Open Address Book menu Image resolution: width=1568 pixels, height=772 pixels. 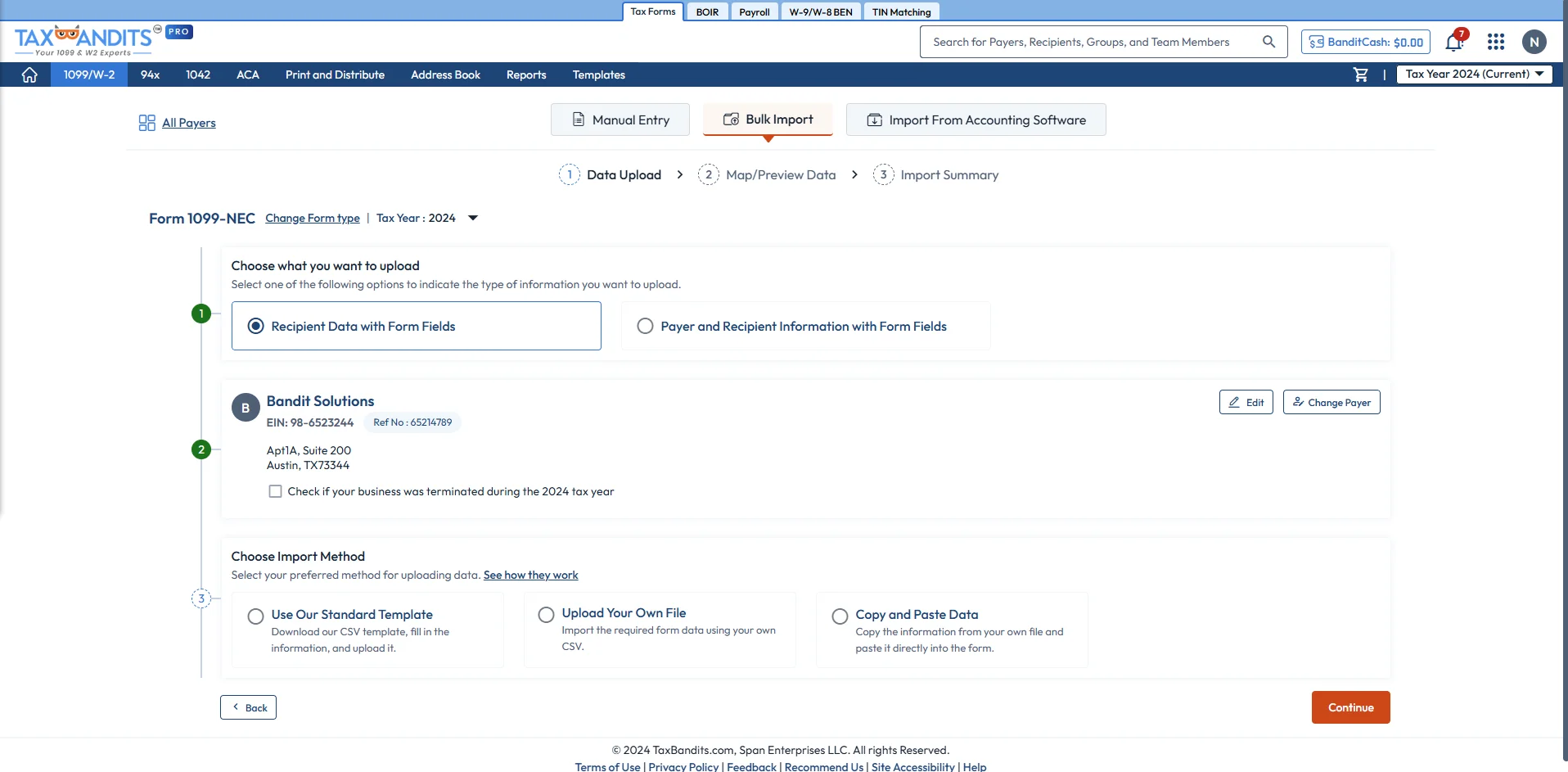tap(445, 74)
